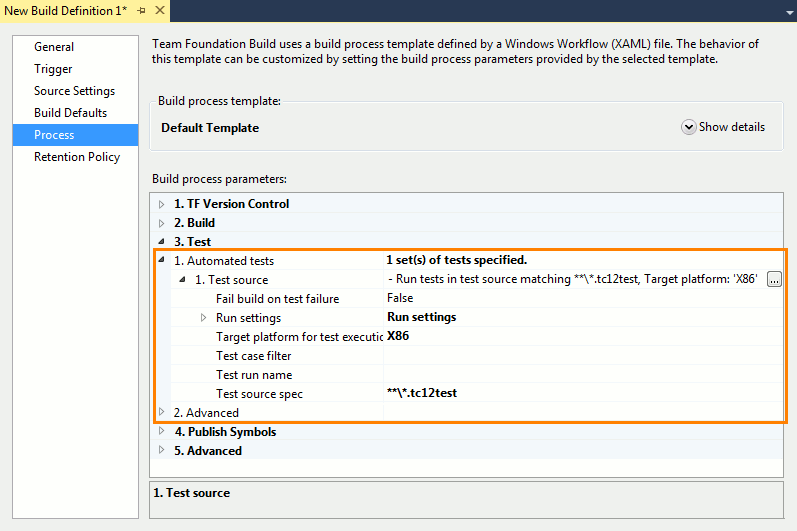Expand the 2. Build section
The height and width of the screenshot is (531, 797).
click(162, 223)
